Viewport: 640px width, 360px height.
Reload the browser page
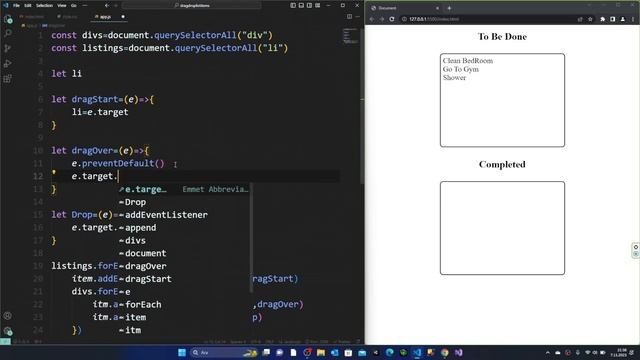[392, 19]
